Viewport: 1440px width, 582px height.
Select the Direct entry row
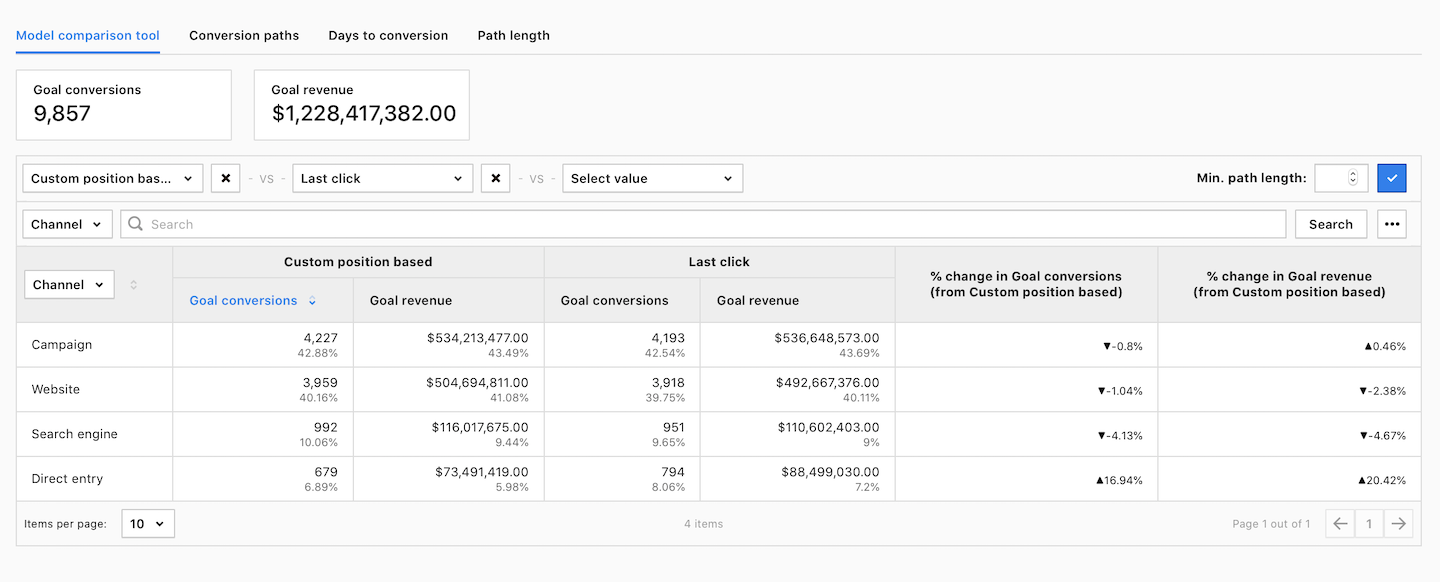(x=67, y=479)
